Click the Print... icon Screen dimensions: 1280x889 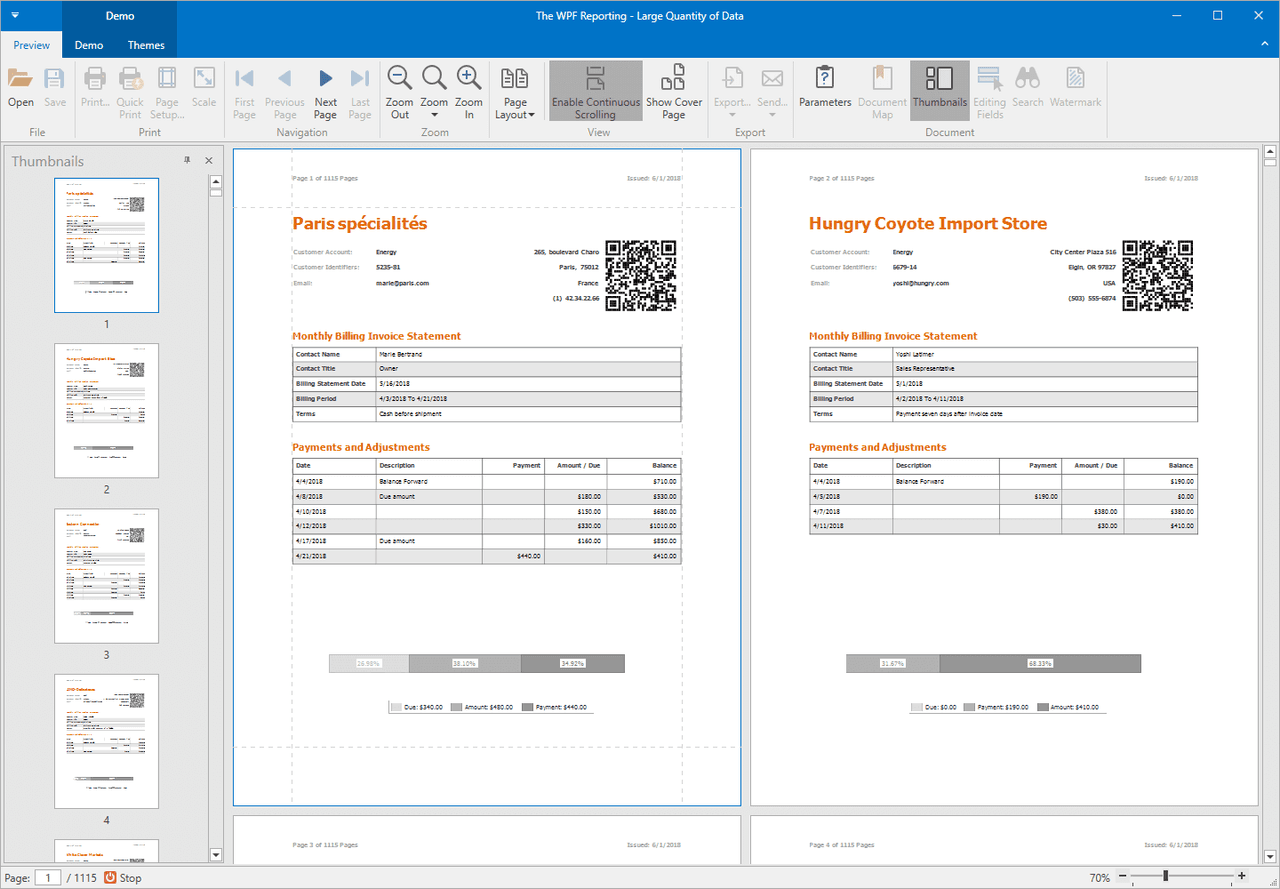[x=95, y=80]
